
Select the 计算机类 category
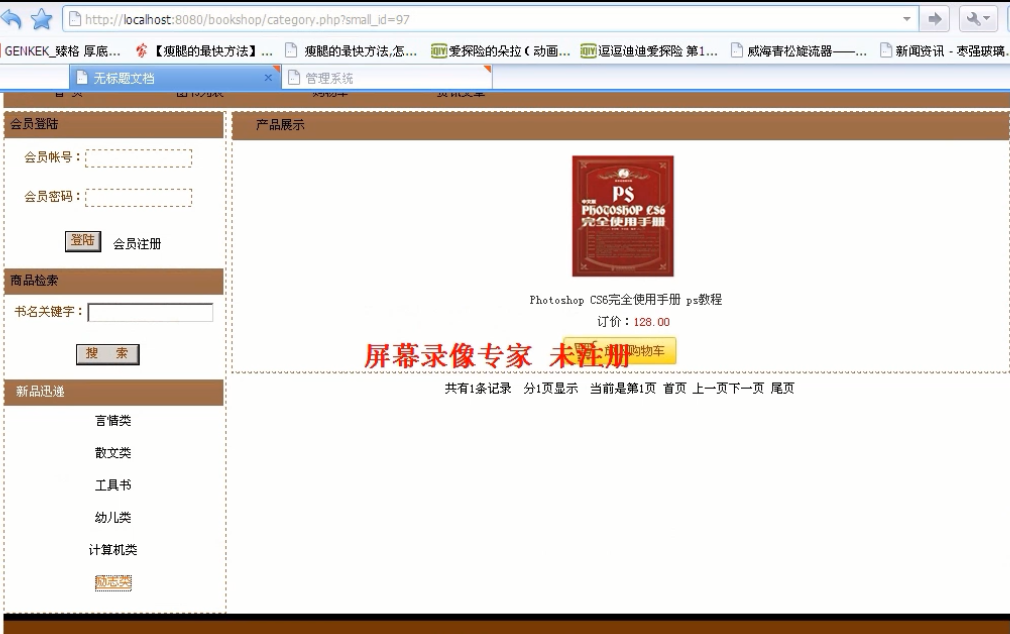pyautogui.click(x=113, y=550)
